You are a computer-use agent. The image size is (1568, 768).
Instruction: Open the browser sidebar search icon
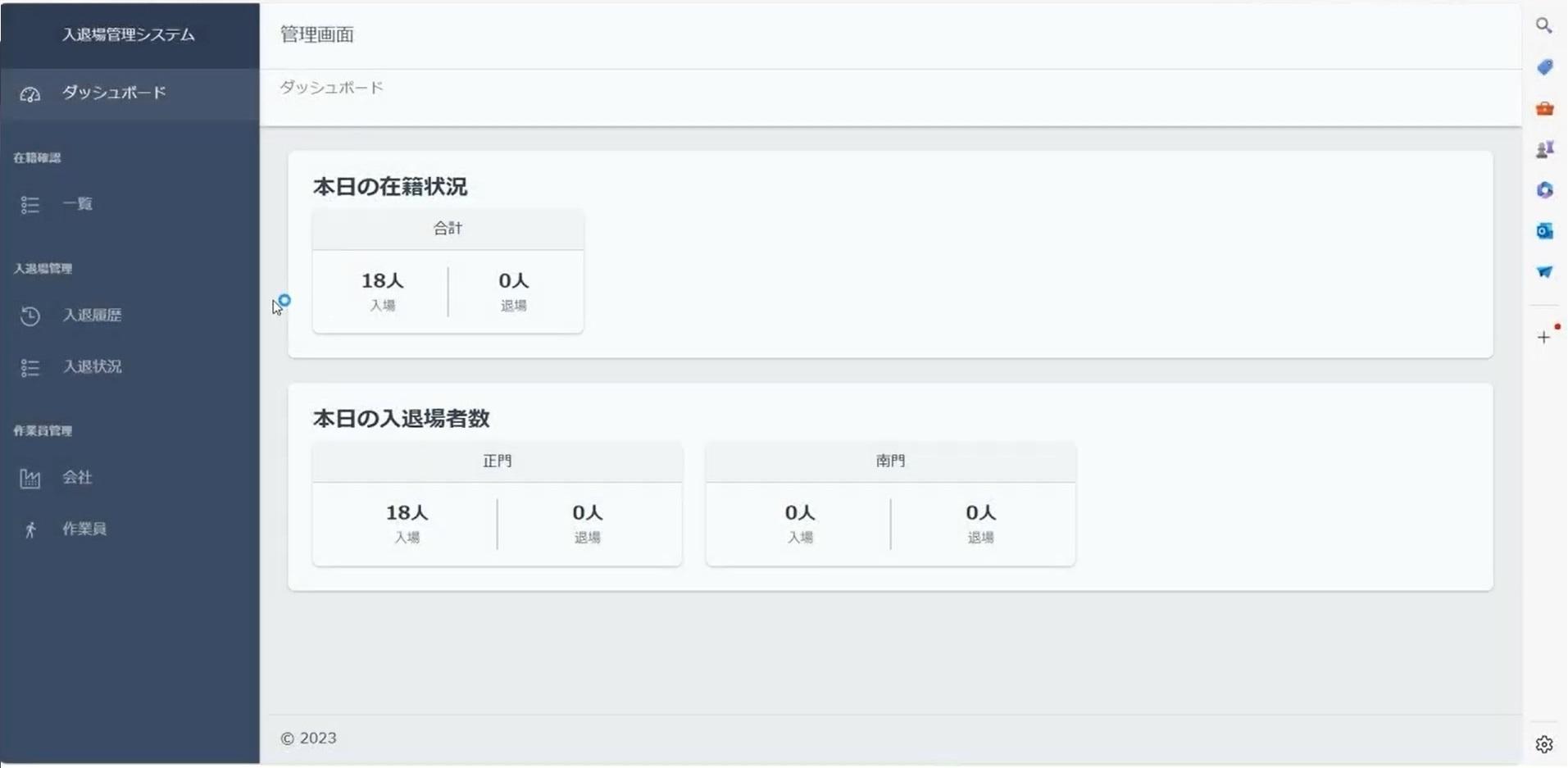(1543, 25)
